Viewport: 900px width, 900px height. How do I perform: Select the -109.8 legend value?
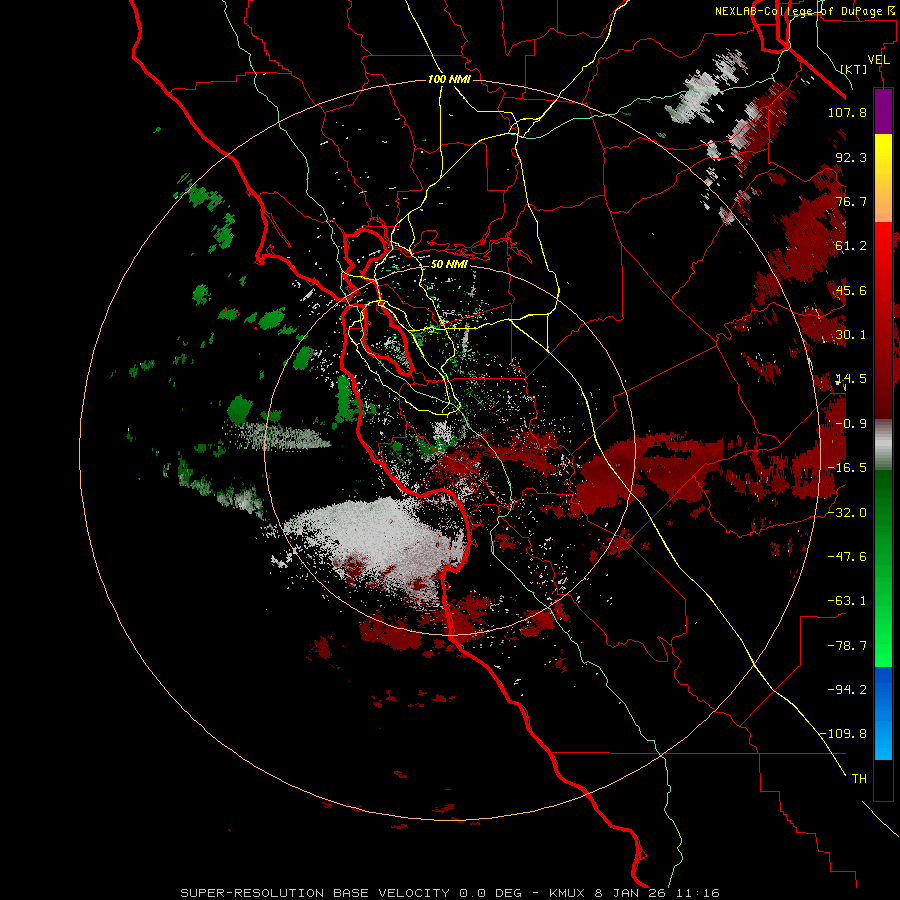[843, 734]
